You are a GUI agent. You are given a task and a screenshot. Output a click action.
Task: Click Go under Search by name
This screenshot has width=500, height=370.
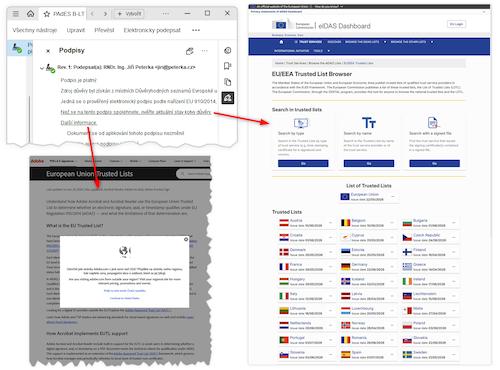(x=369, y=163)
